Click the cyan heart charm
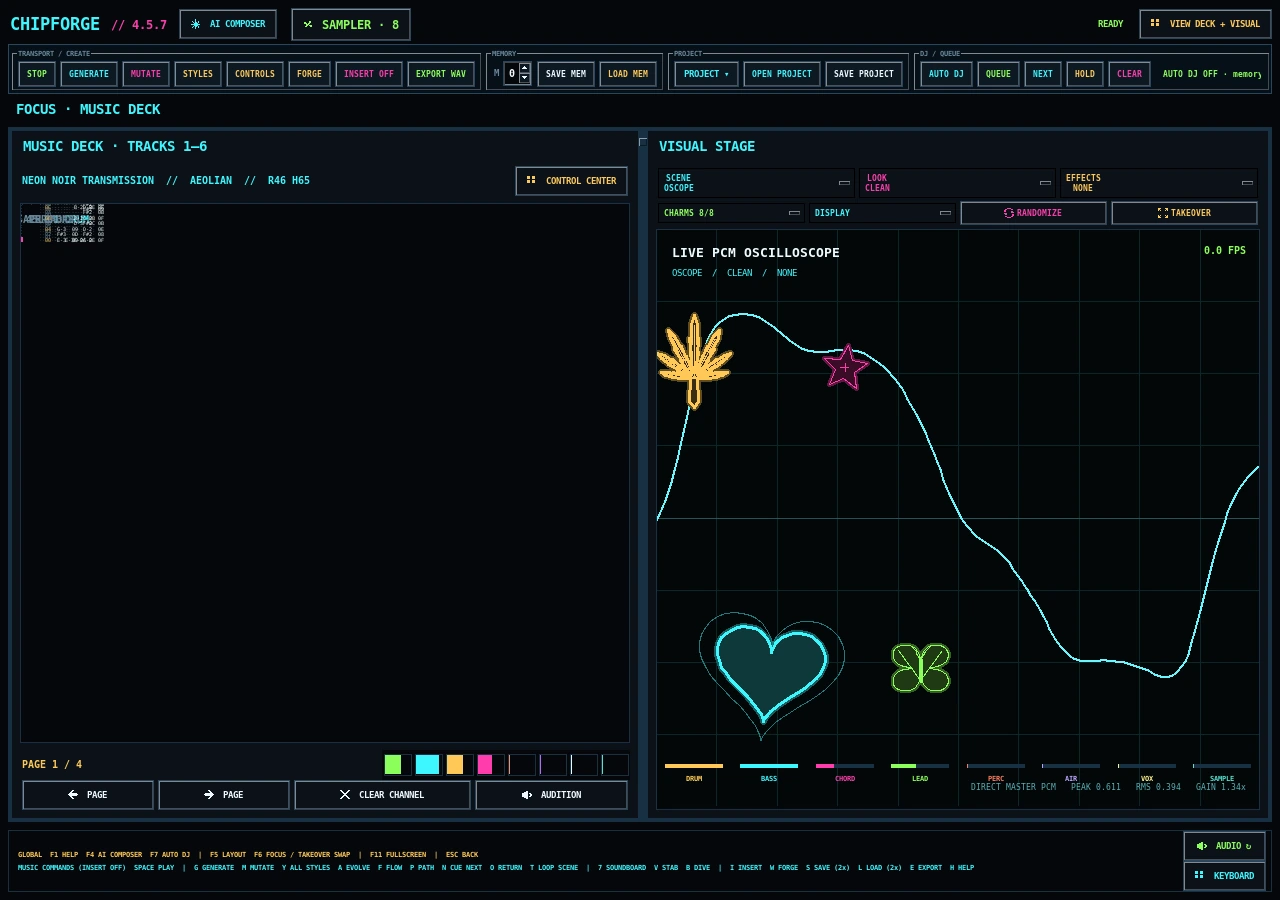Image resolution: width=1280 pixels, height=900 pixels. click(x=771, y=672)
